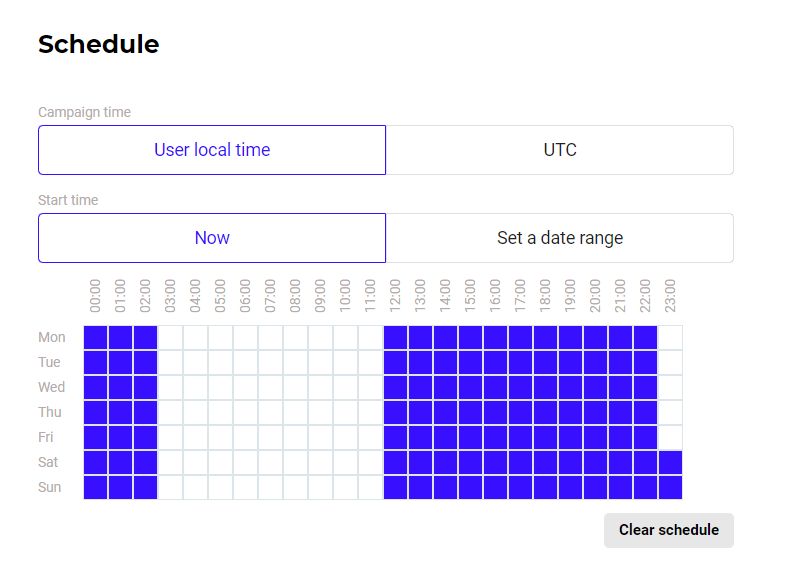This screenshot has width=811, height=580.
Task: Enable the Wednesday 06:00 time slot
Action: pyautogui.click(x=246, y=388)
